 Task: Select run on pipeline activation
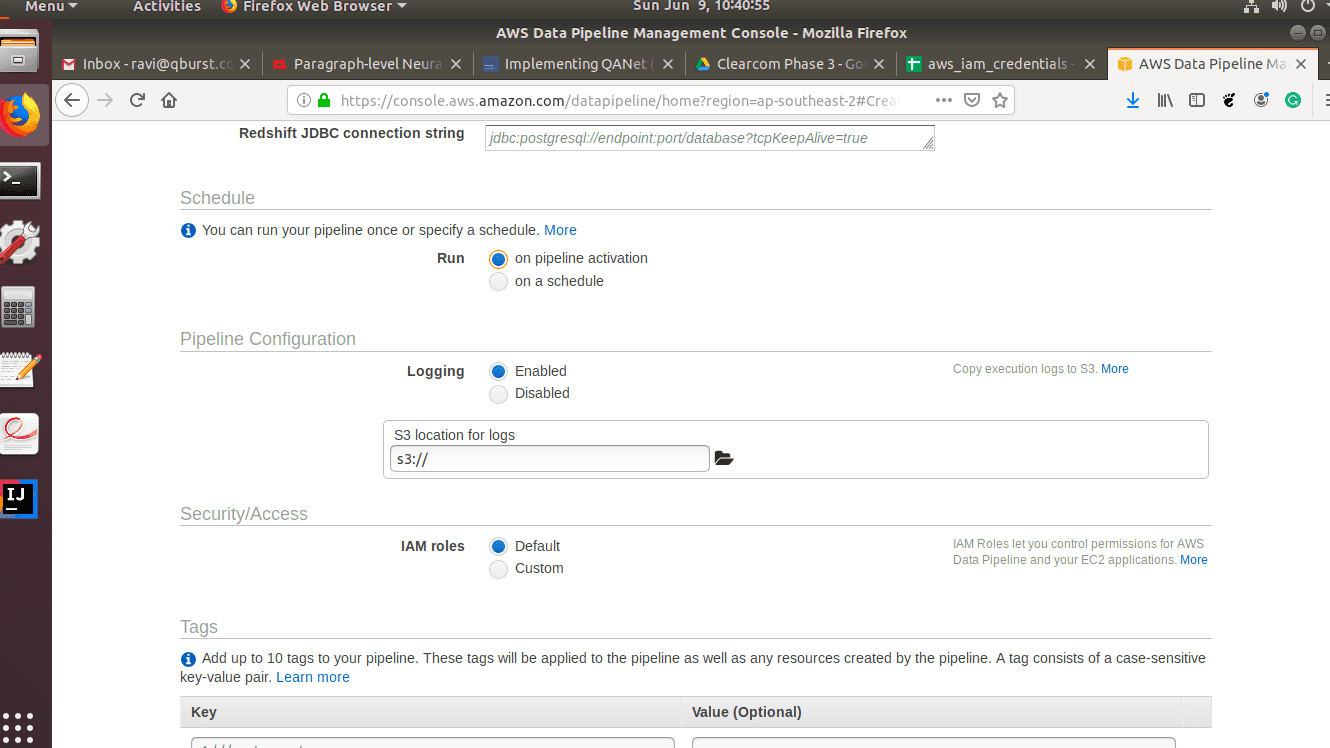(498, 259)
